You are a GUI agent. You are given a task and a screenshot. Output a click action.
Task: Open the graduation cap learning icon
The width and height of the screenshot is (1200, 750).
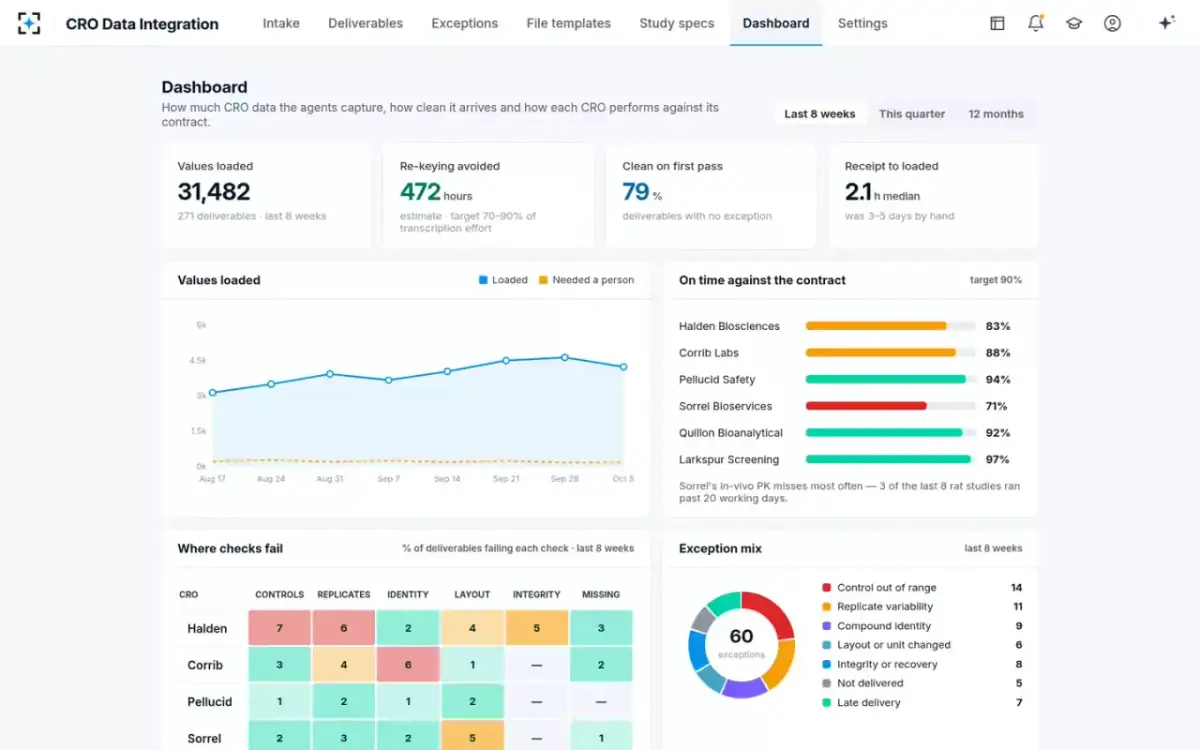[x=1074, y=23]
